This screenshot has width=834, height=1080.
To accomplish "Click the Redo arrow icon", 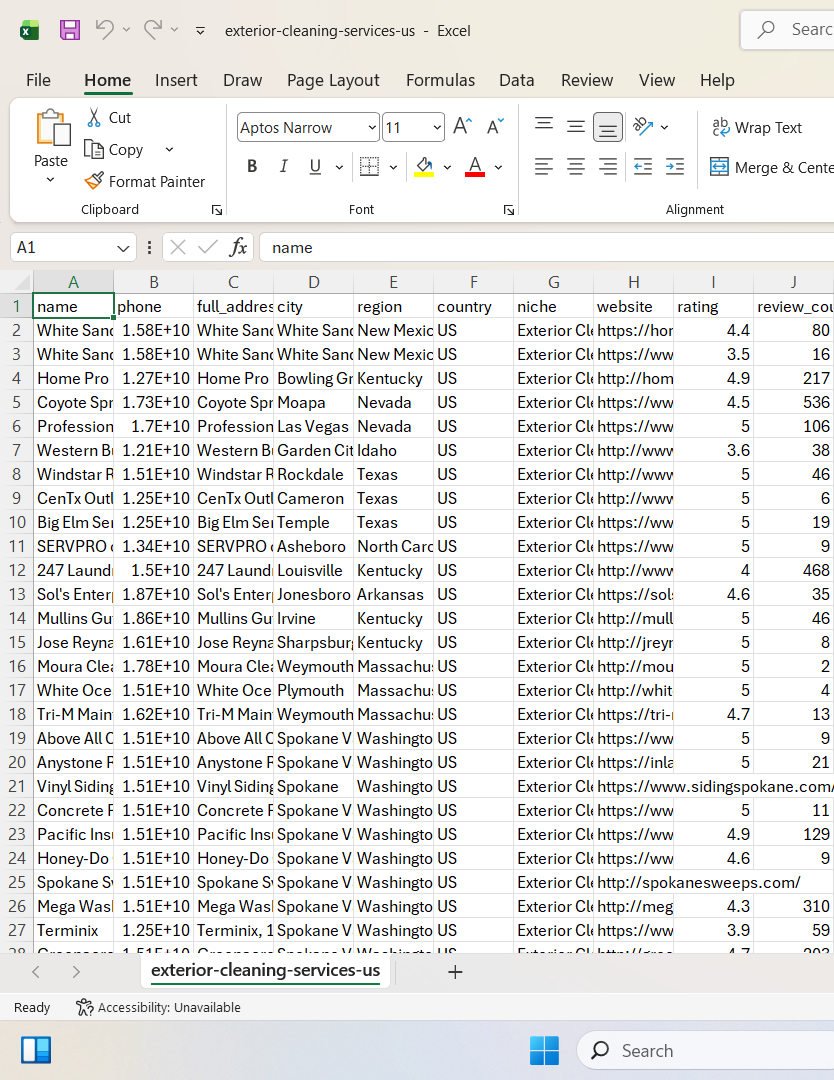I will pos(153,30).
